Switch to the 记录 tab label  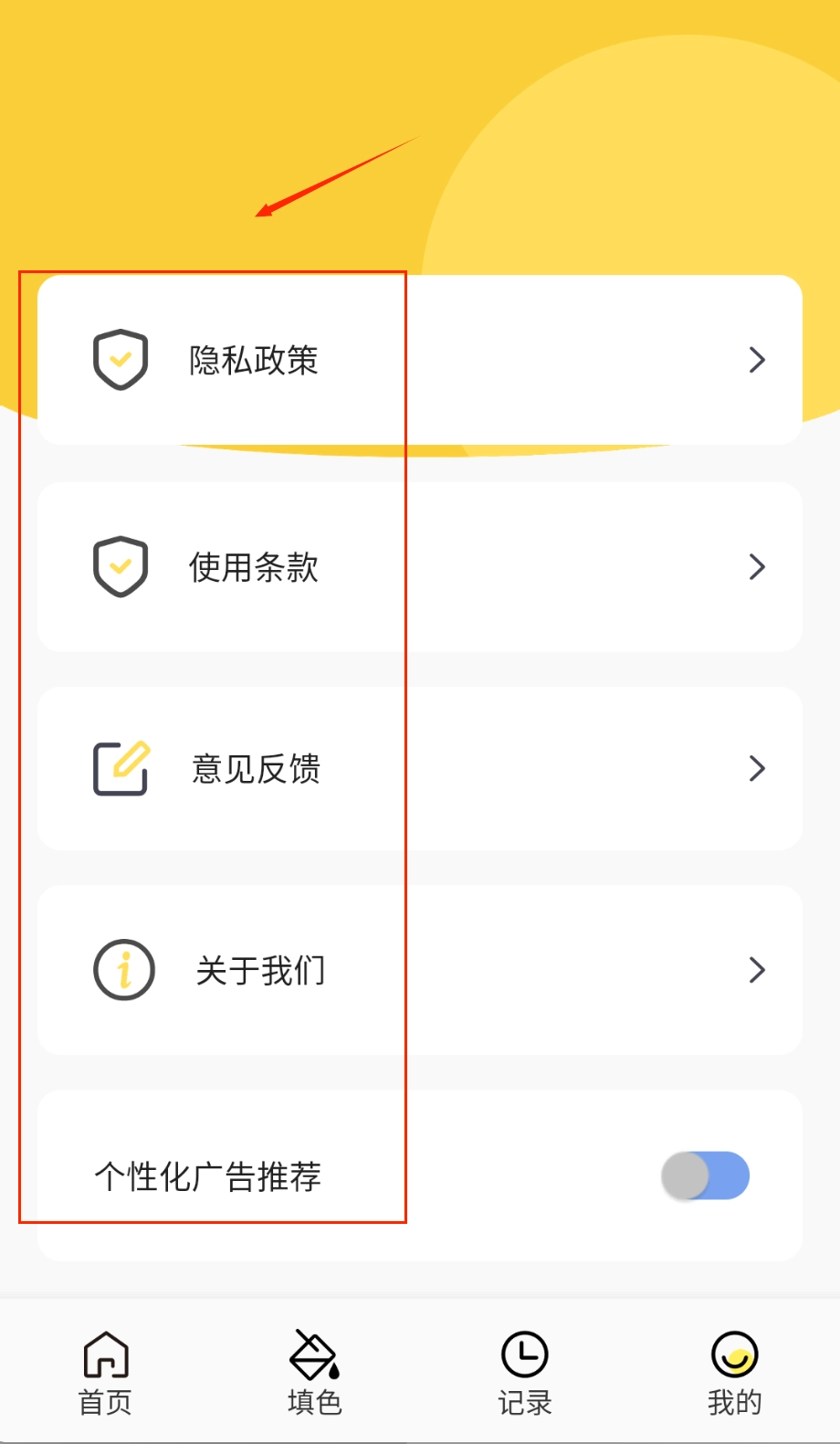[x=525, y=1403]
